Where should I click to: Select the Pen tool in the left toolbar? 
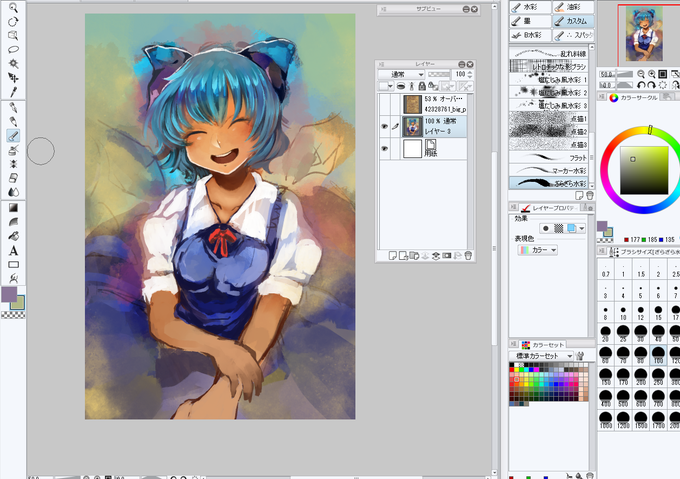coord(13,108)
